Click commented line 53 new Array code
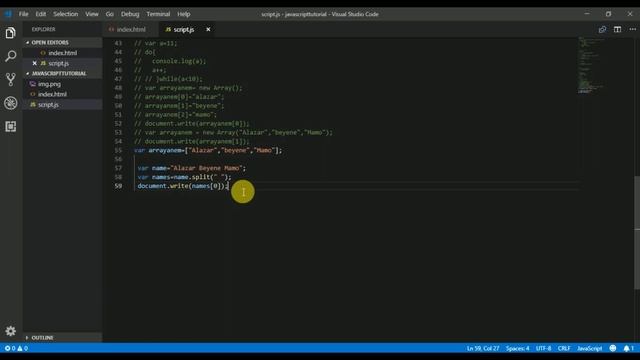 tap(233, 133)
